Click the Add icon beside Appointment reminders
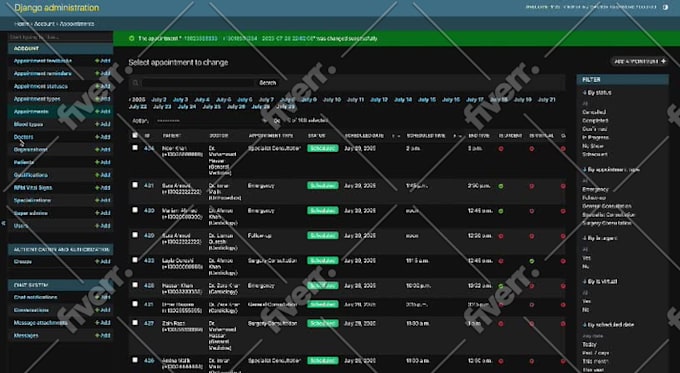This screenshot has width=680, height=373. [x=103, y=73]
